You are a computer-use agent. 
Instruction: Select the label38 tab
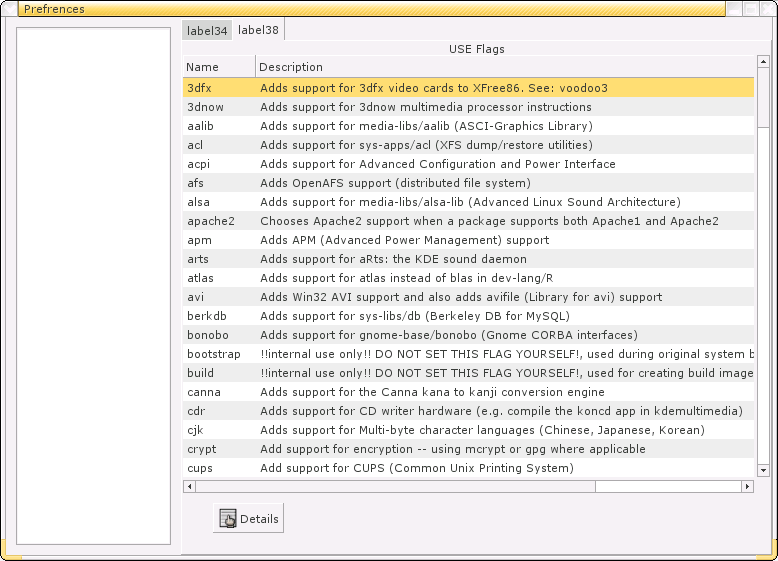(258, 30)
